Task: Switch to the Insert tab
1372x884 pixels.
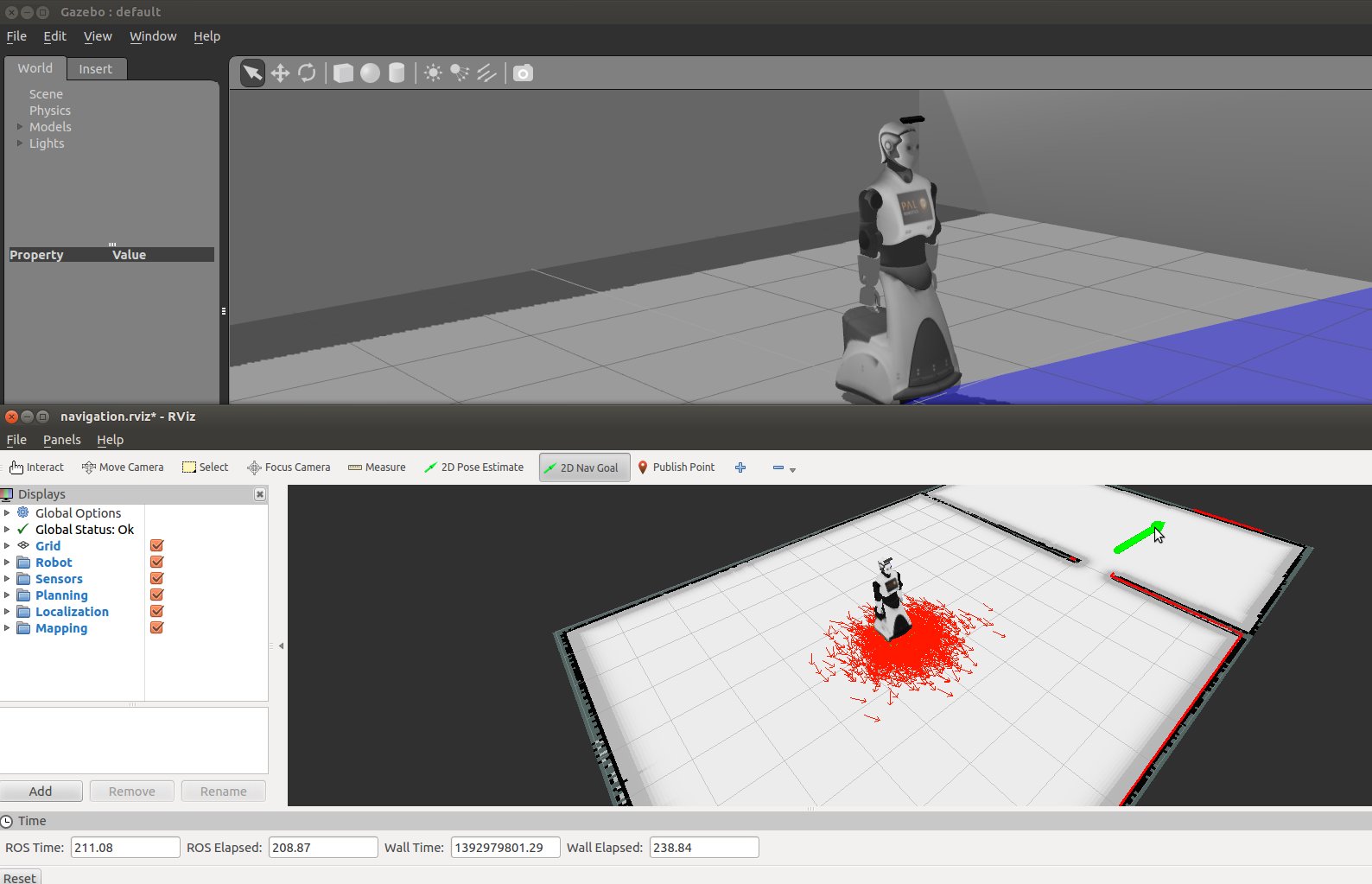Action: click(95, 69)
